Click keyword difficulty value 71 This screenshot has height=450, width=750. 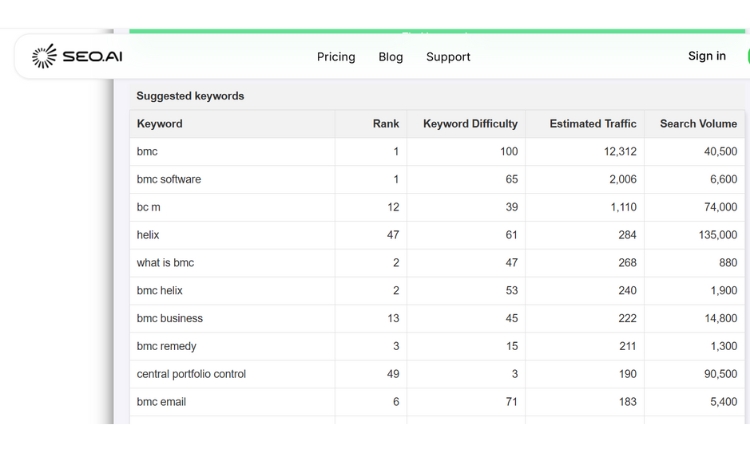coord(512,402)
